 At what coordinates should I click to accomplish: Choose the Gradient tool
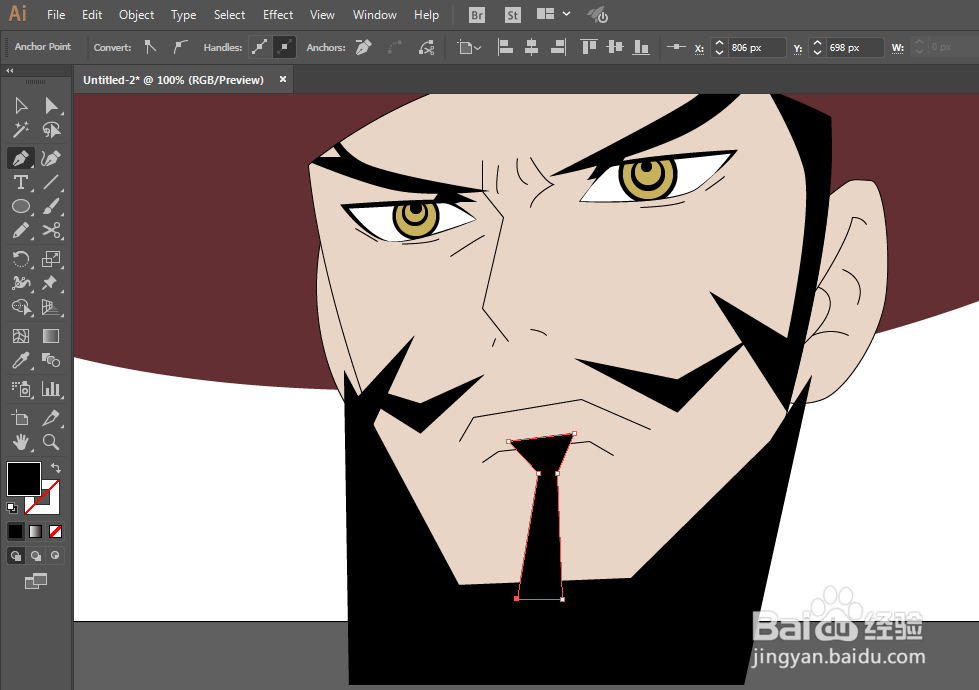51,336
